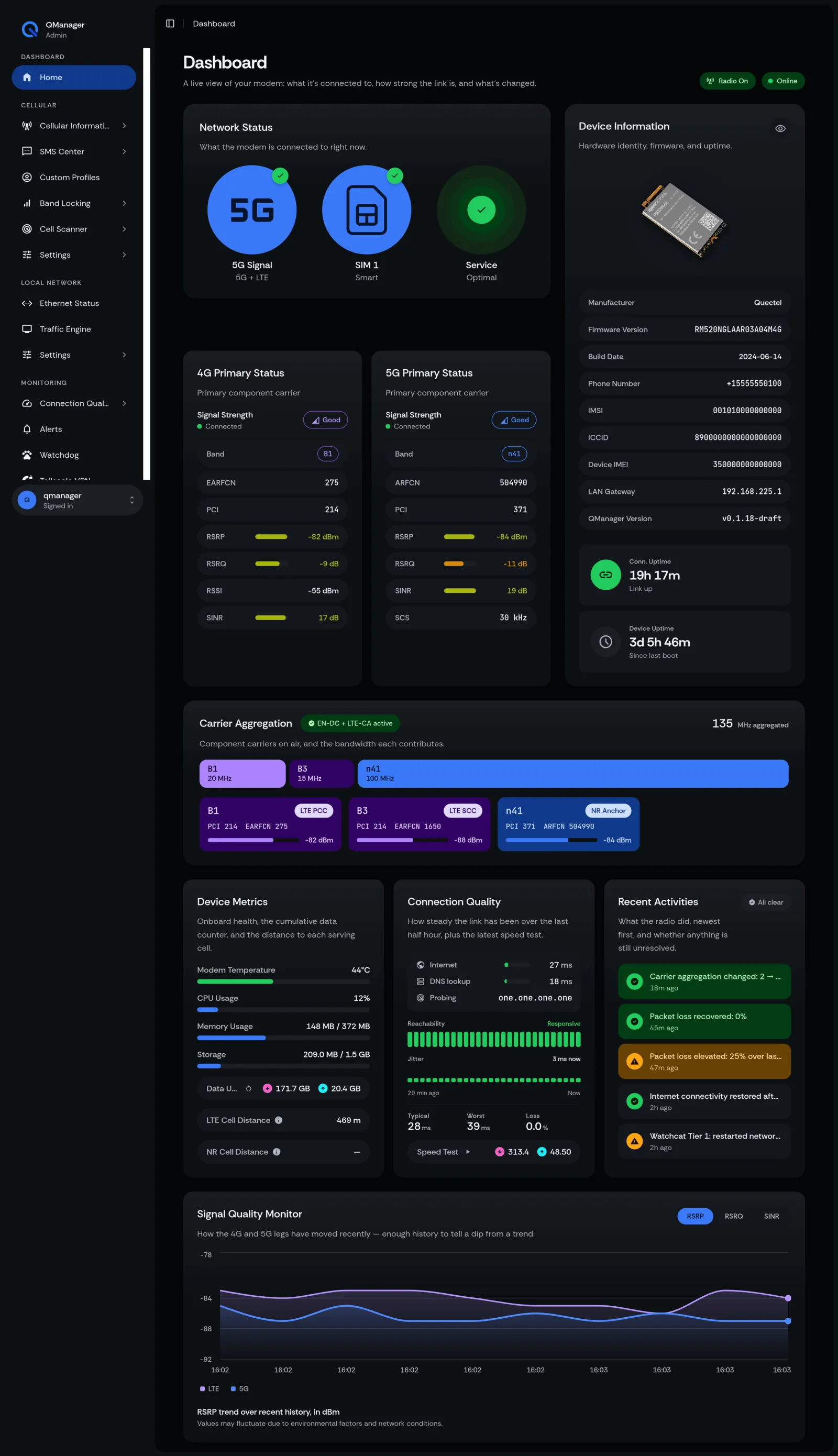The image size is (838, 1456).
Task: Open Watchdog paw item
Action: (74, 455)
